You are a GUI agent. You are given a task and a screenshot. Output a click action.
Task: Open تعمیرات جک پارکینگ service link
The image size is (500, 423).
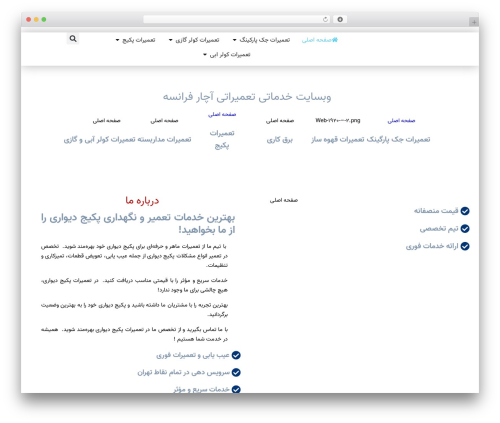coord(398,139)
